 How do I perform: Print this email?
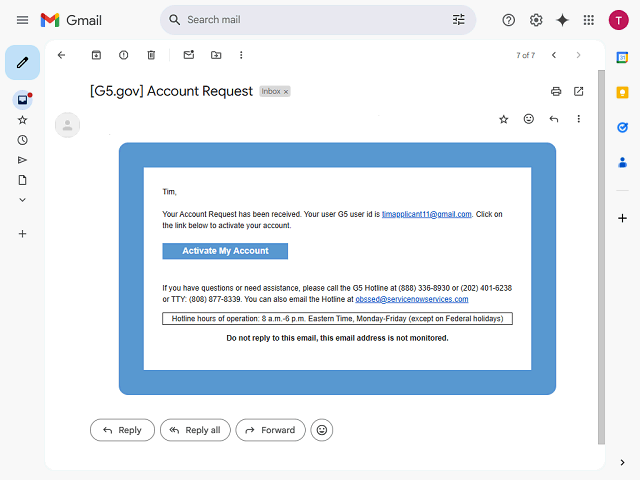[556, 91]
